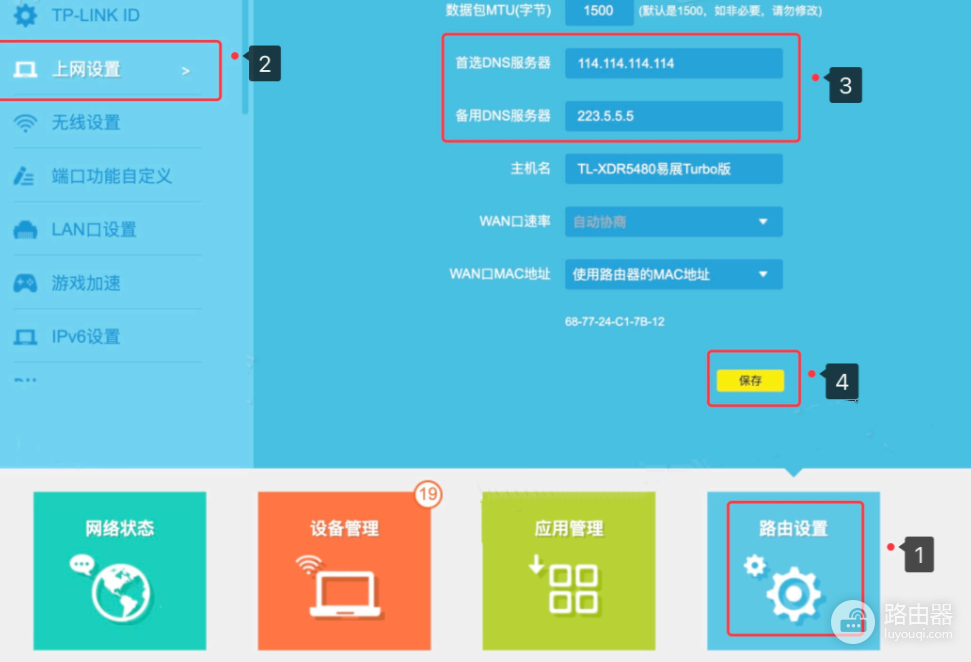Click the 19 badge on 设备管理
This screenshot has height=662, width=971.
point(428,494)
